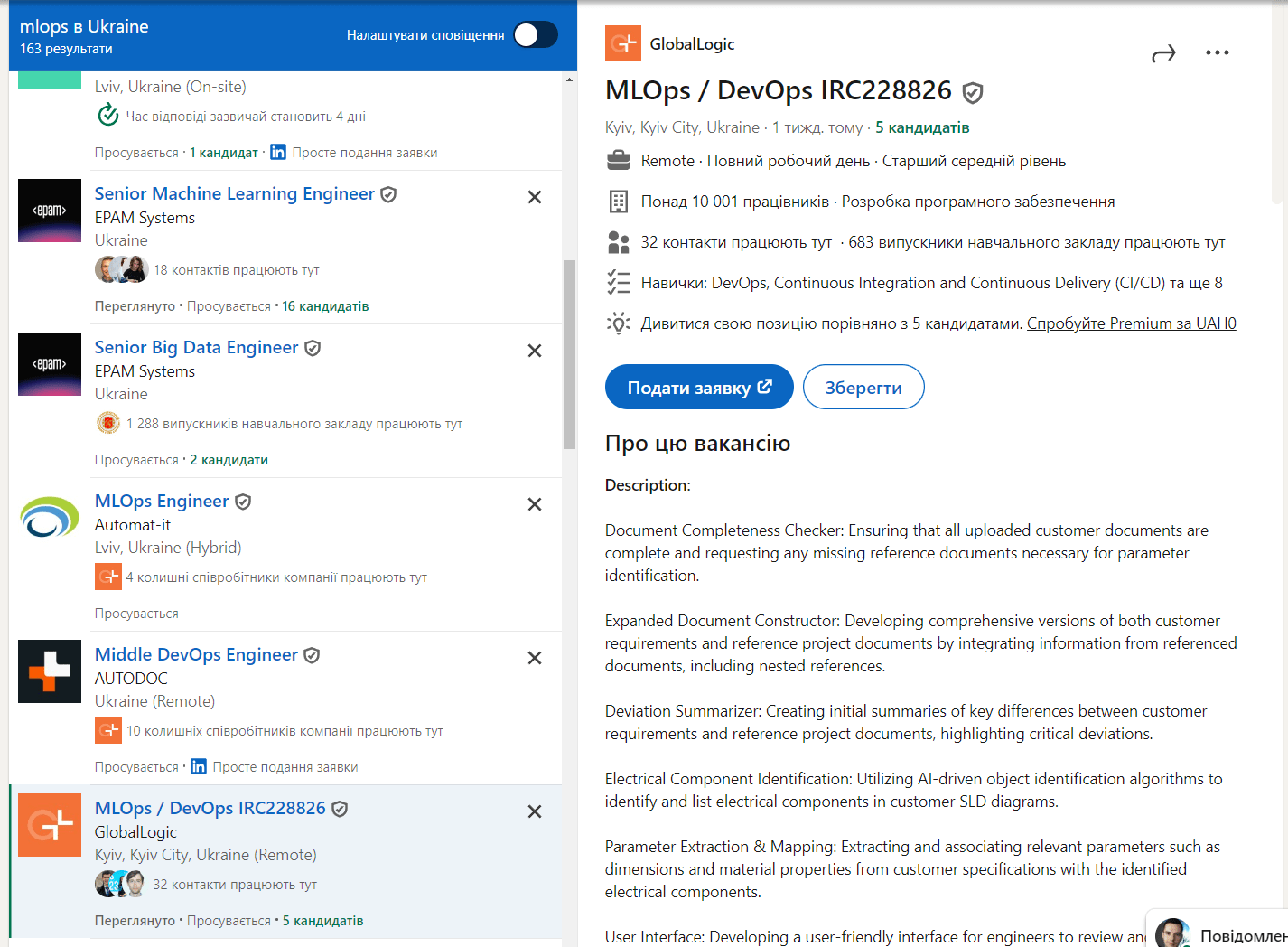Share the GlobalLogic job via arrow icon
The height and width of the screenshot is (947, 1288).
pyautogui.click(x=1163, y=53)
